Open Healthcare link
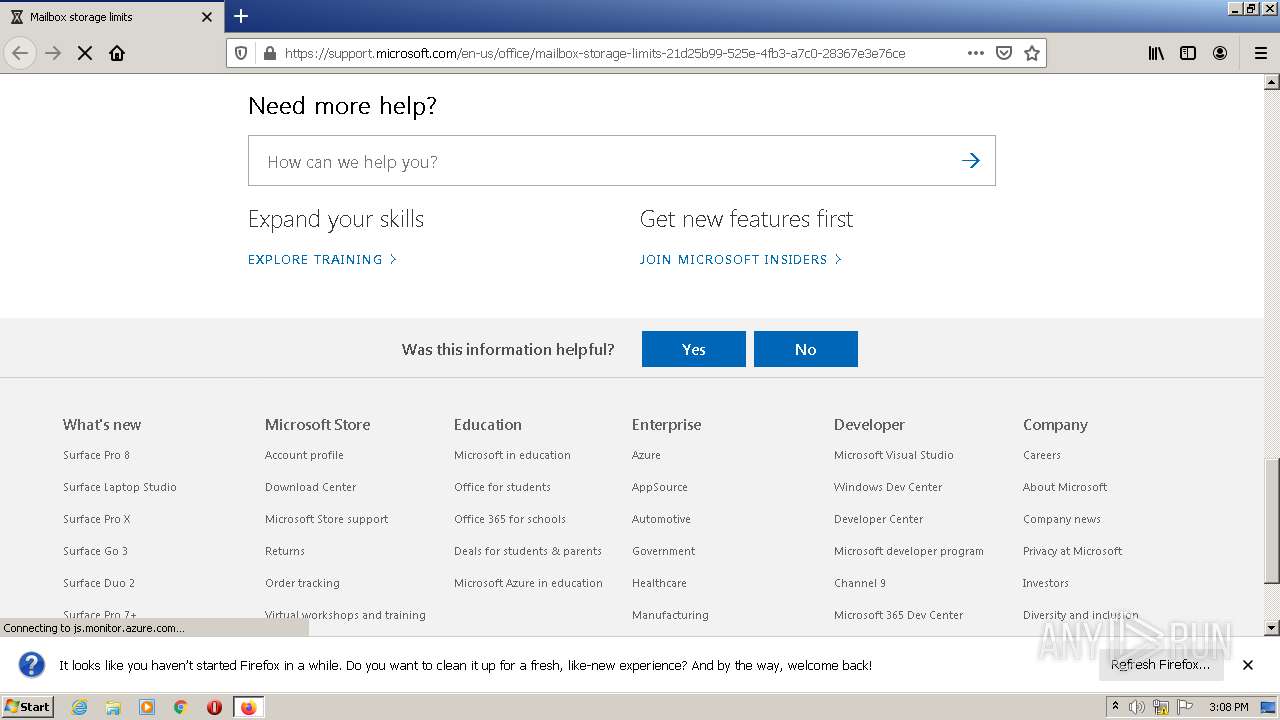This screenshot has height=720, width=1280. pyautogui.click(x=659, y=583)
